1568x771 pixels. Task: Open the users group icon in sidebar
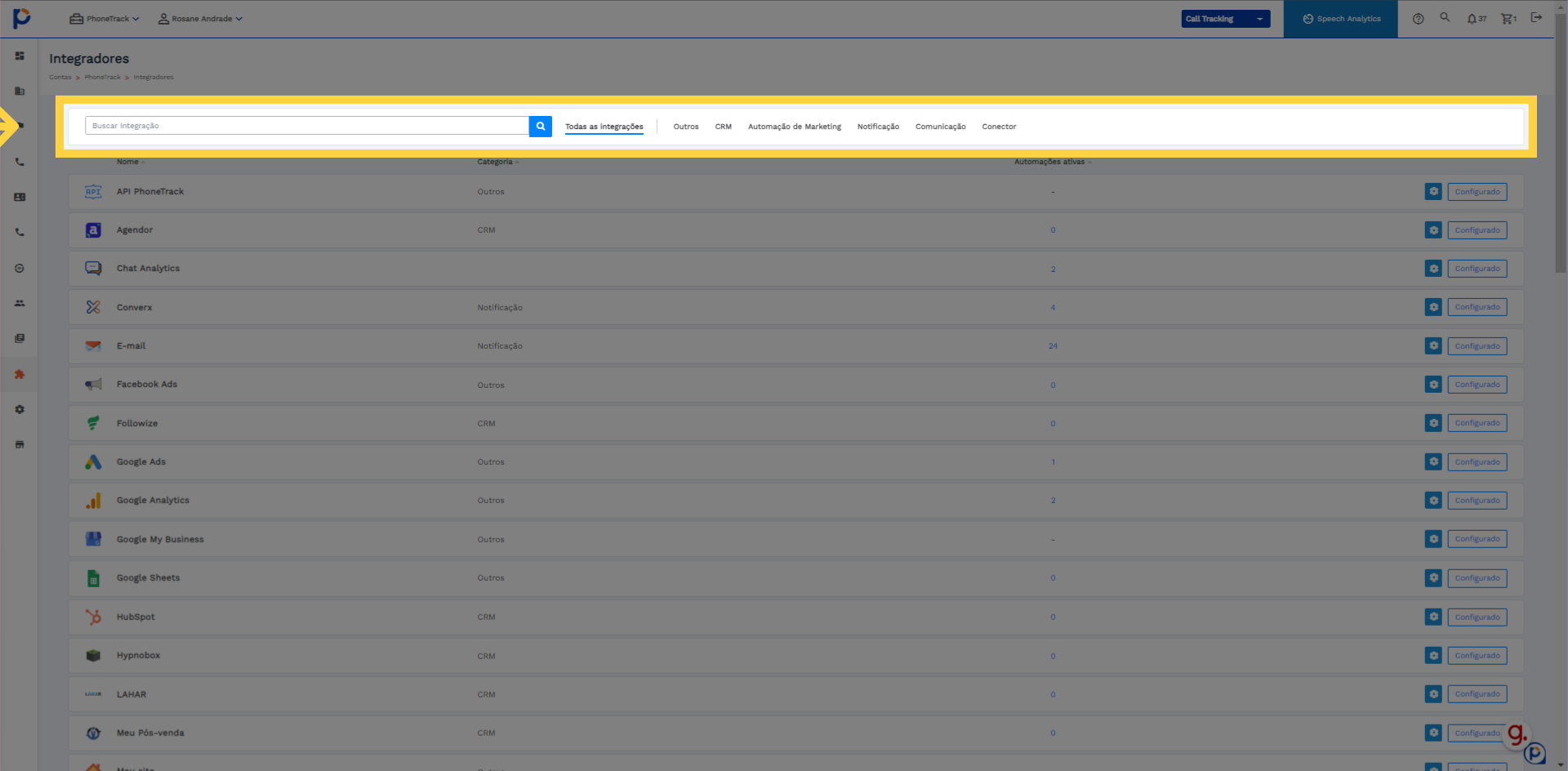[x=20, y=303]
